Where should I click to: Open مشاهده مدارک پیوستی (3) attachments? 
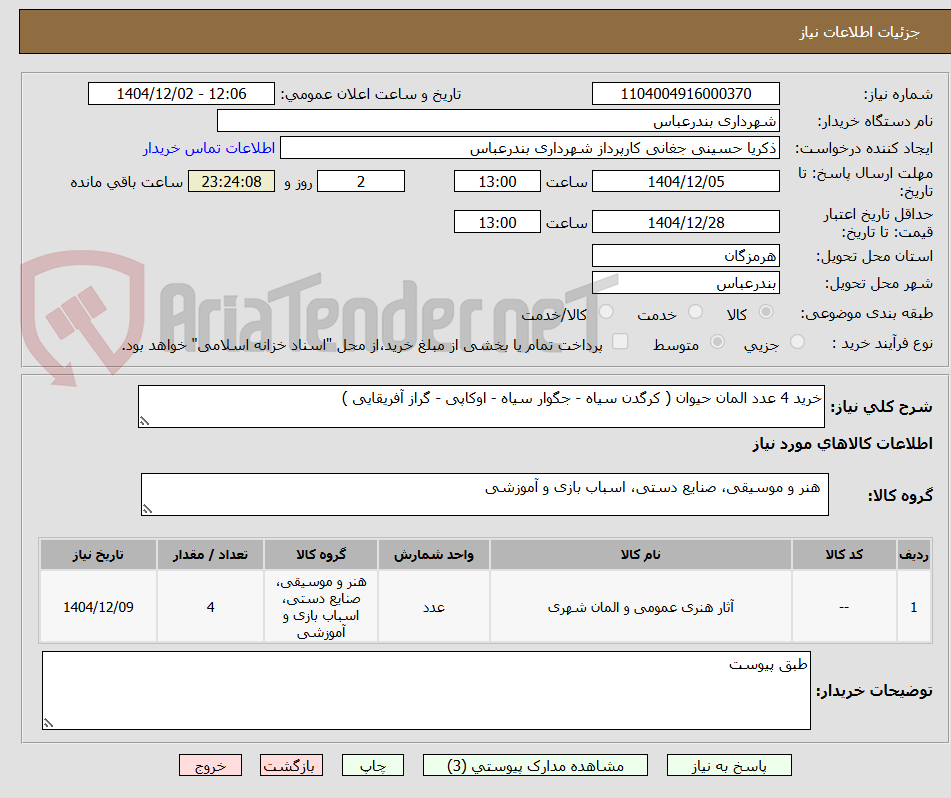pos(535,765)
